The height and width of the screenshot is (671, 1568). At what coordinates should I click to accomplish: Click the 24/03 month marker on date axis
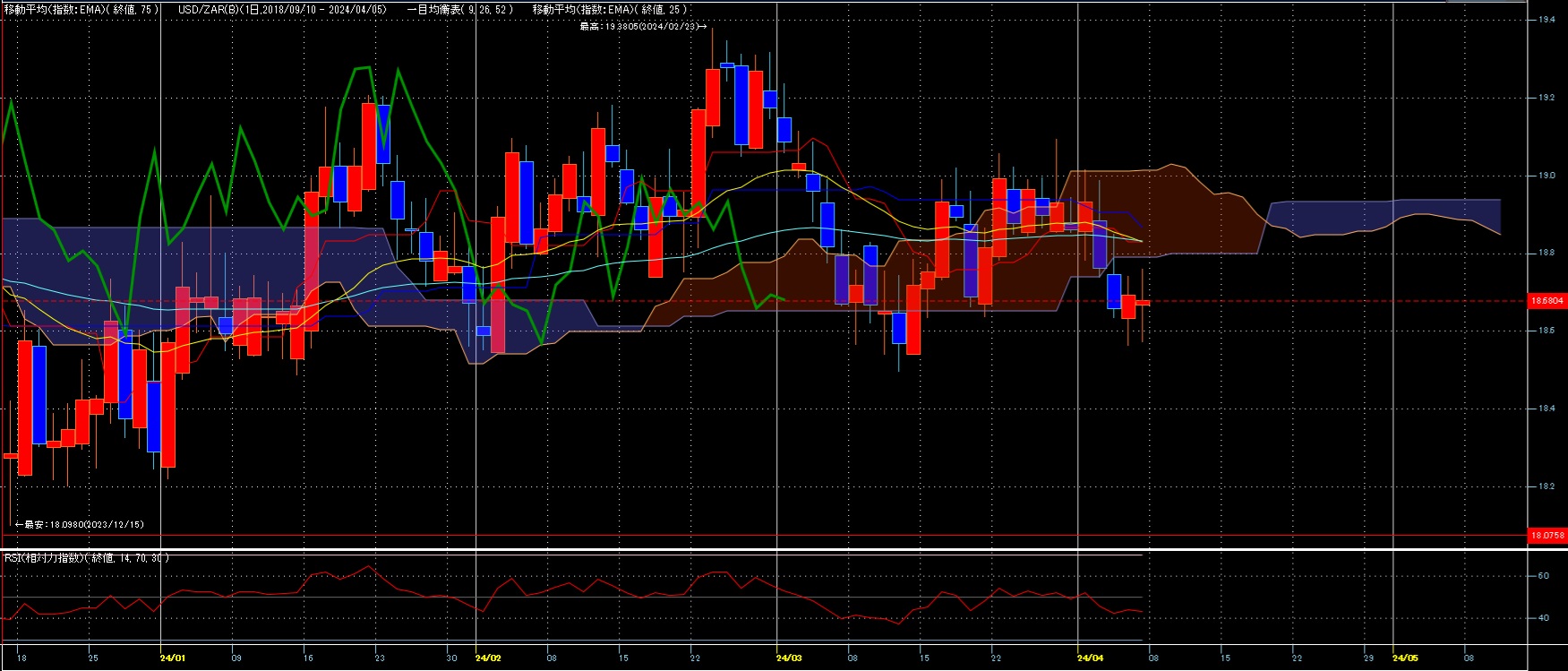pyautogui.click(x=789, y=658)
